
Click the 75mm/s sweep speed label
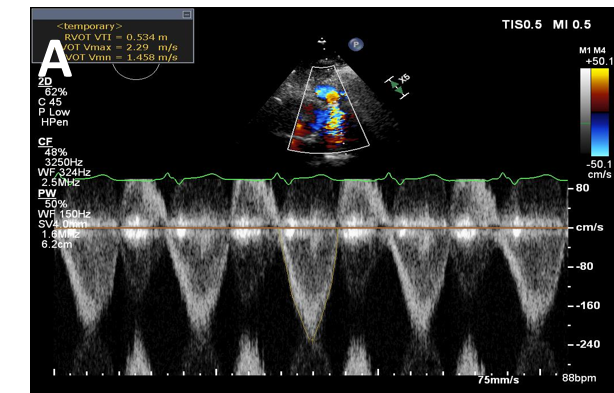click(x=498, y=380)
